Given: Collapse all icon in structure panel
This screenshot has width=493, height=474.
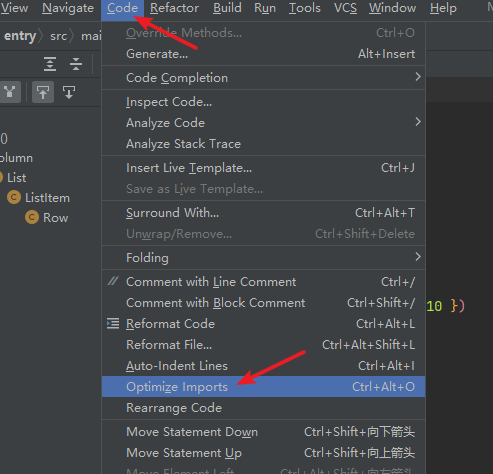Looking at the screenshot, I should (76, 64).
